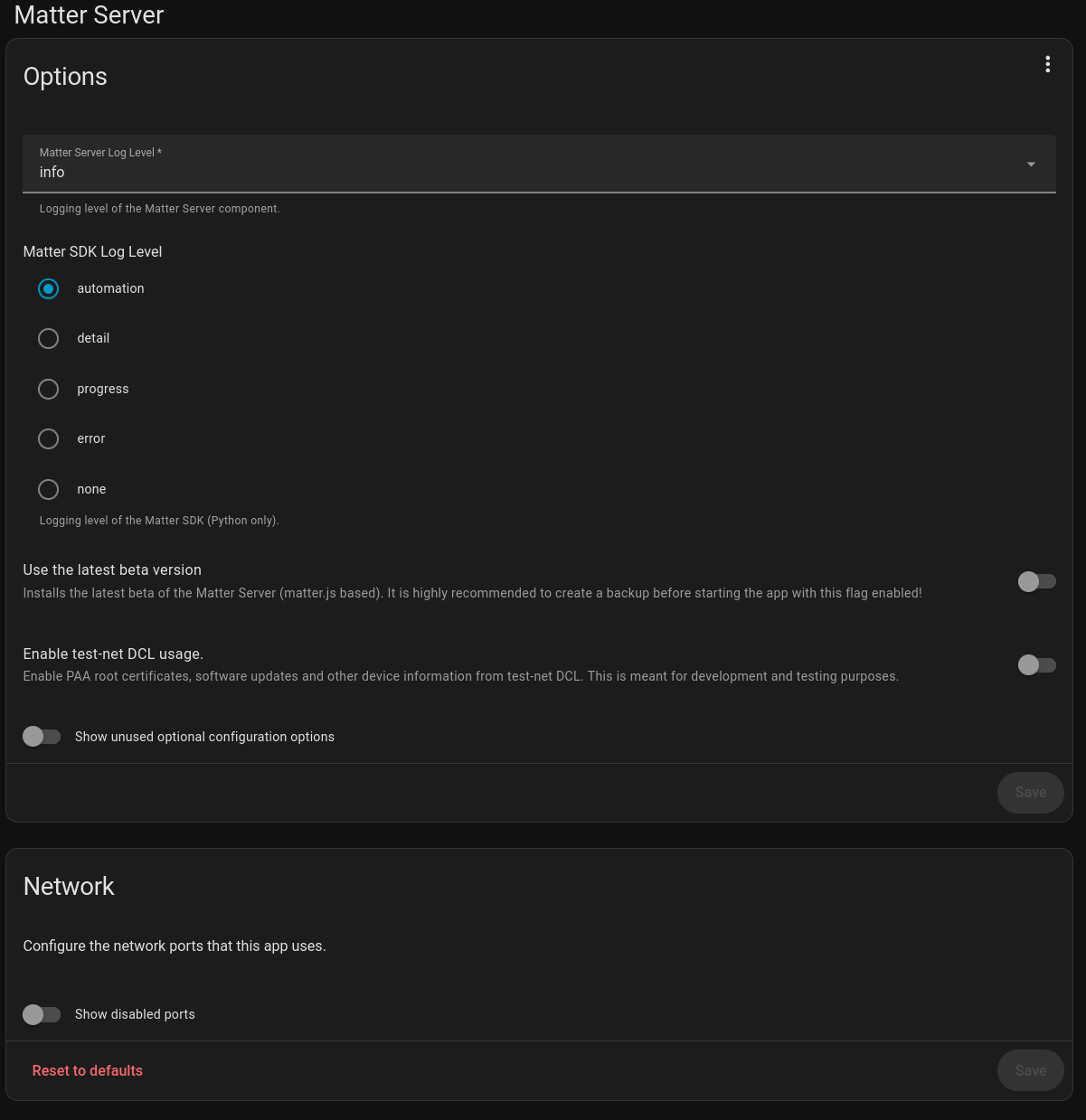This screenshot has width=1086, height=1120.
Task: Toggle test-net DCL usage on
Action: [1036, 665]
